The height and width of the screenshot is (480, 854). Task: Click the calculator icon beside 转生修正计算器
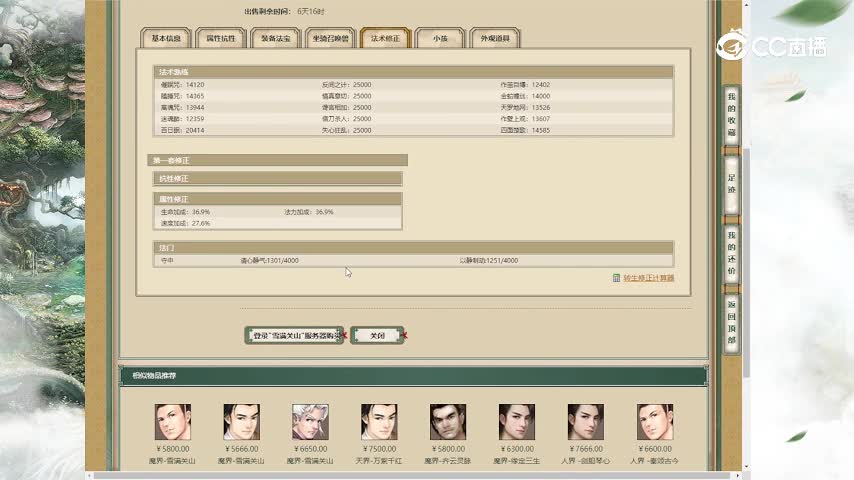(616, 278)
